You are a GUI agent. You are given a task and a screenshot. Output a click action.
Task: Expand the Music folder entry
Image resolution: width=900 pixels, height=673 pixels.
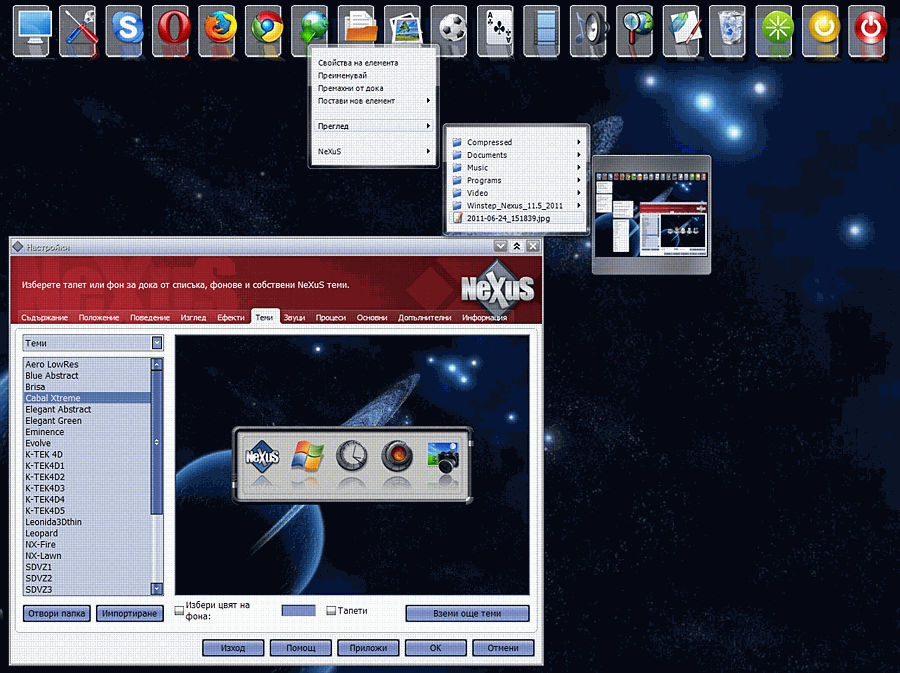tap(517, 168)
